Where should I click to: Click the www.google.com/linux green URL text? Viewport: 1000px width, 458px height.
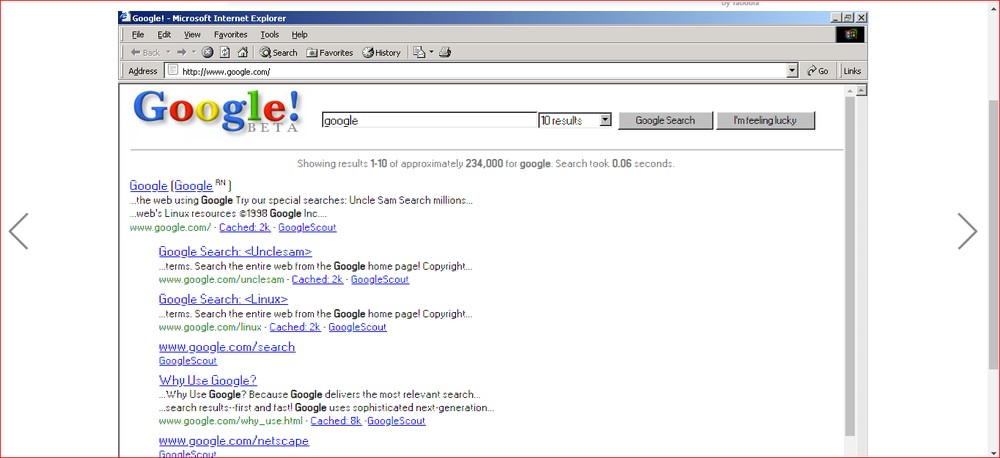210,327
